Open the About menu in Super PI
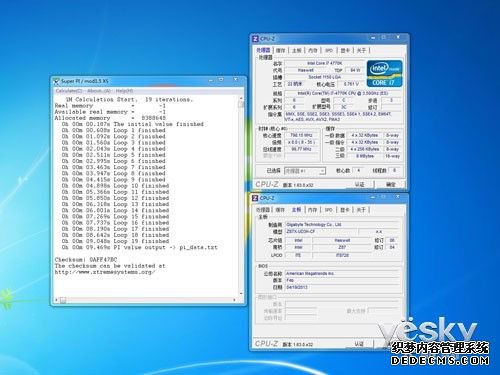The image size is (500, 375). pos(98,91)
